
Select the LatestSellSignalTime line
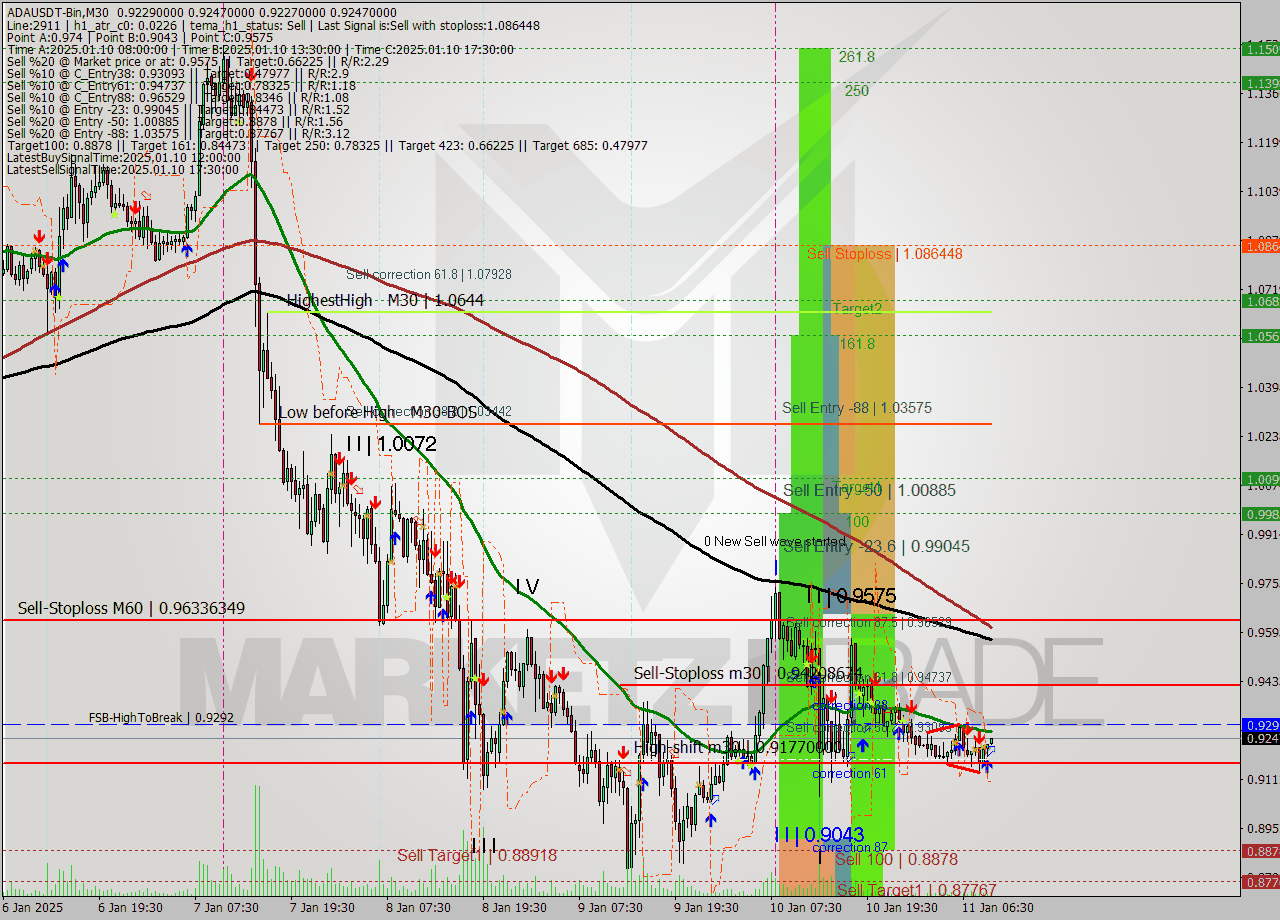tap(125, 170)
